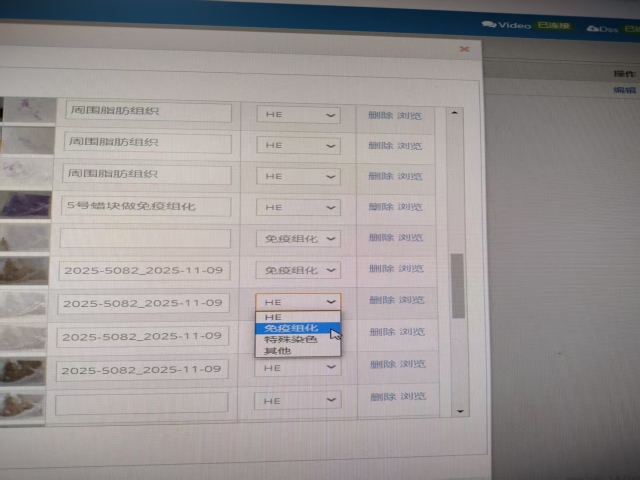The width and height of the screenshot is (640, 480).
Task: Click 删除 for the first 周围脂肪组织 row
Action: [379, 116]
